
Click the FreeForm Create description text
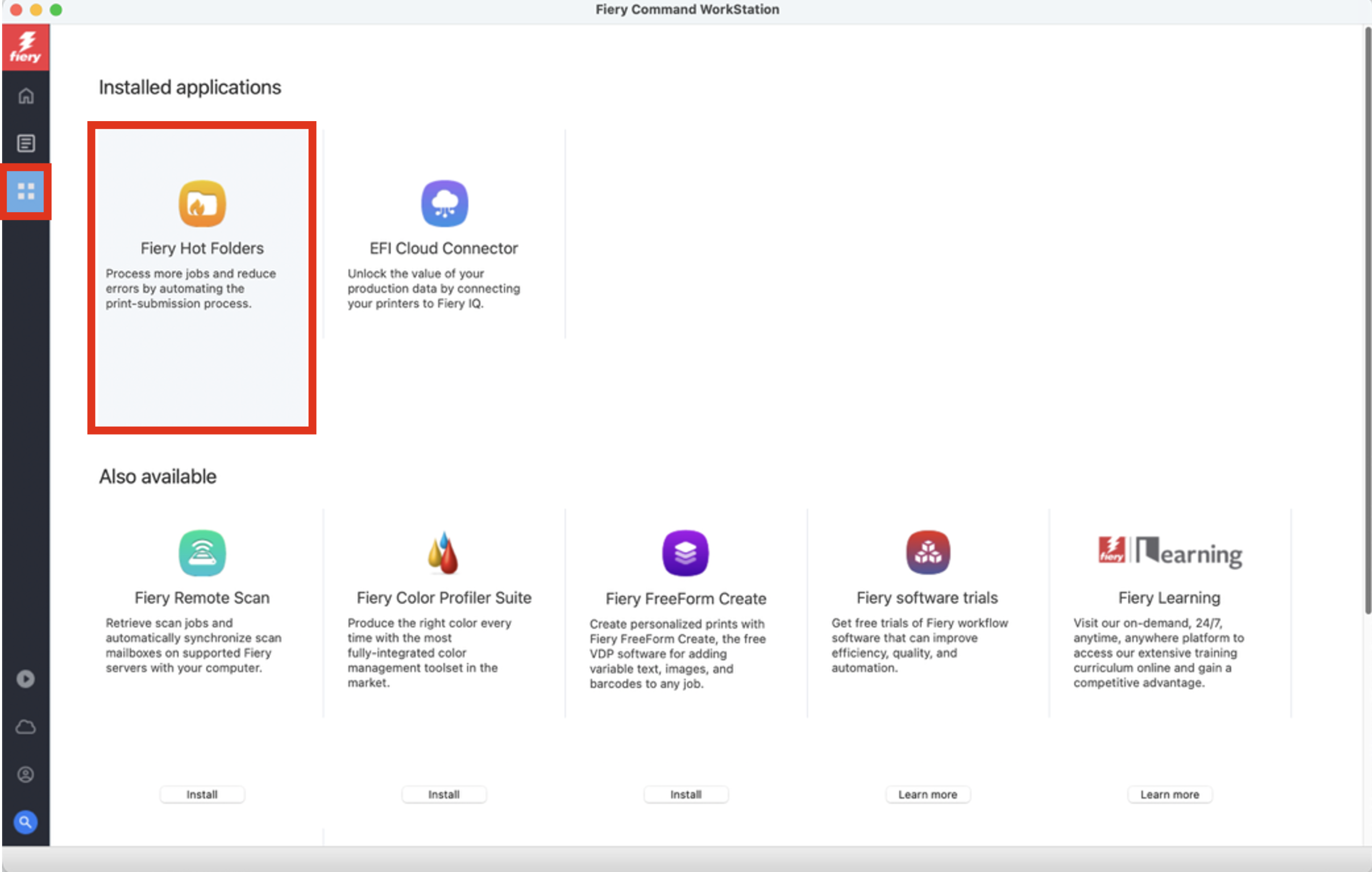677,654
